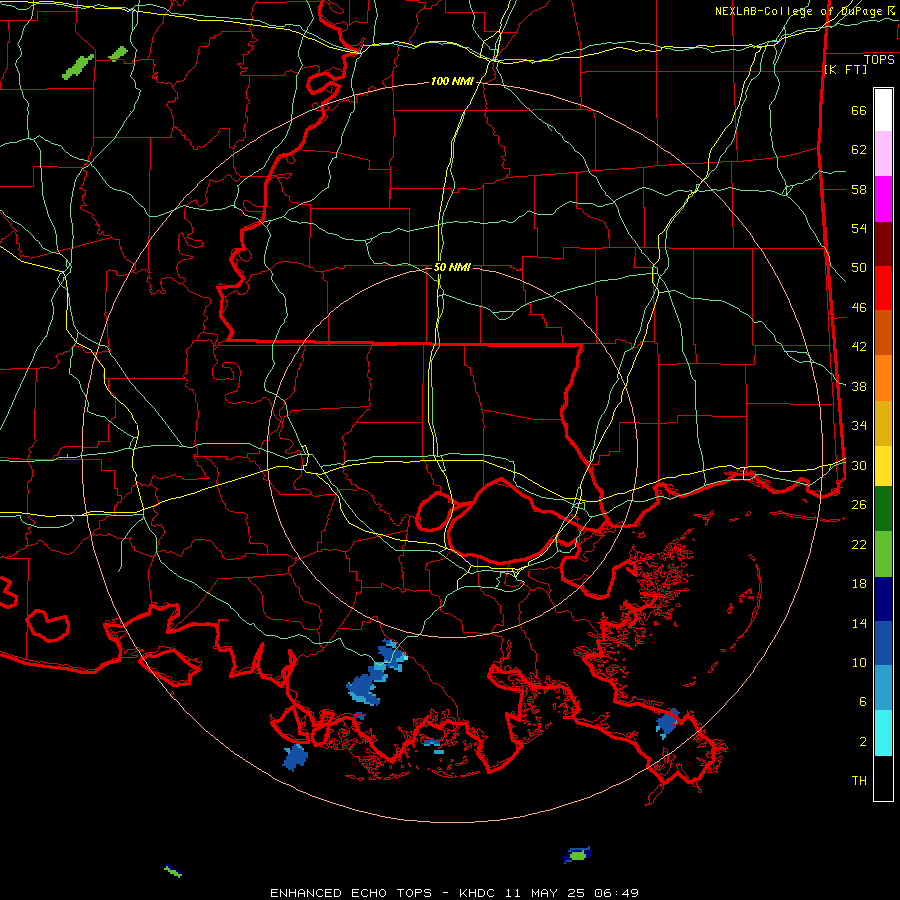Image resolution: width=900 pixels, height=900 pixels.
Task: Select the black TH threshold swatch
Action: [x=883, y=778]
